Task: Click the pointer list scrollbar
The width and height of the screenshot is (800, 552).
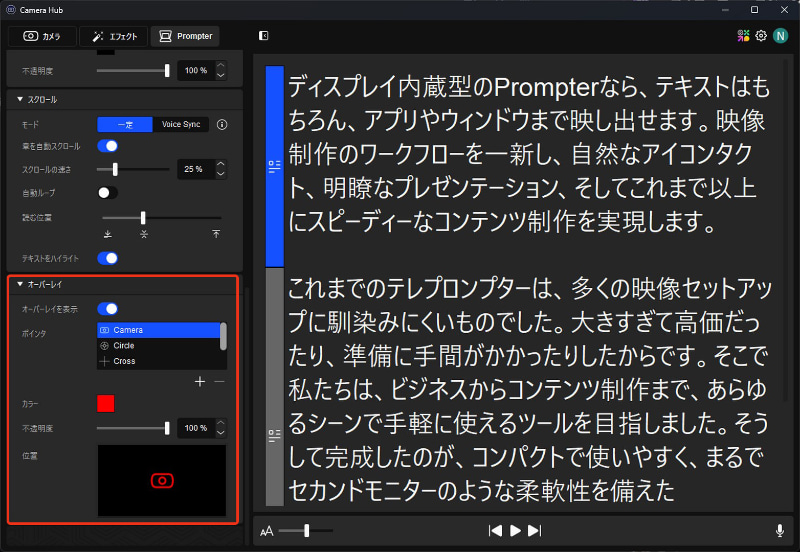Action: (x=223, y=336)
